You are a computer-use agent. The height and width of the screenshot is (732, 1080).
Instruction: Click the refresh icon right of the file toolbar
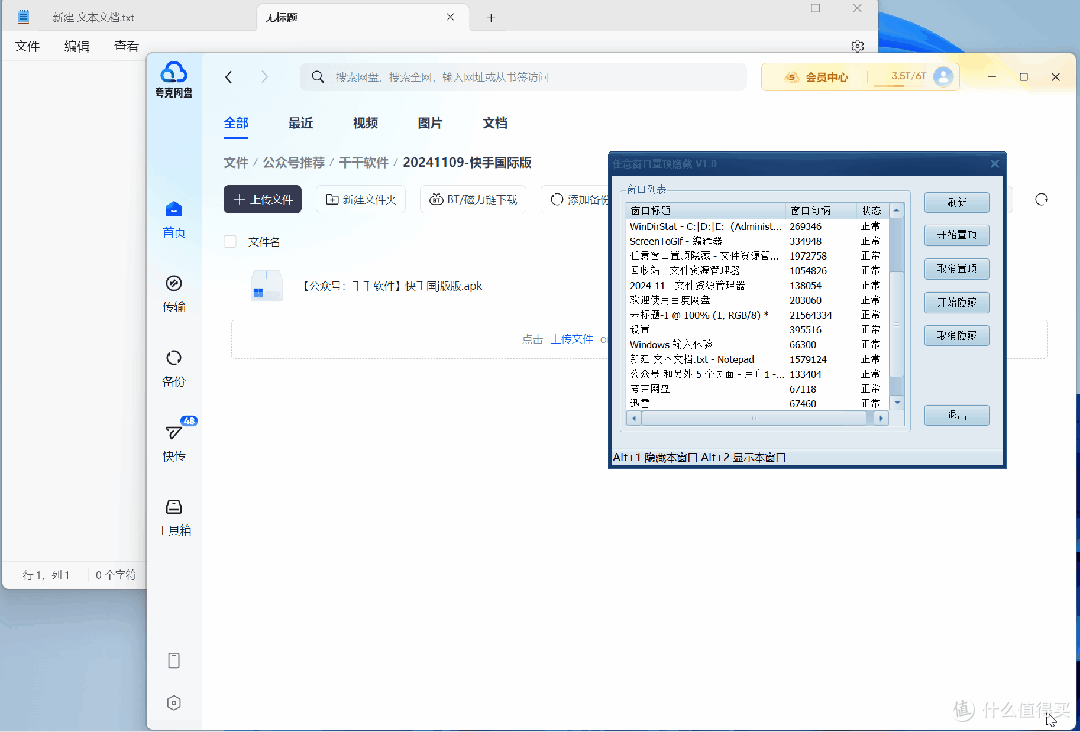1041,199
